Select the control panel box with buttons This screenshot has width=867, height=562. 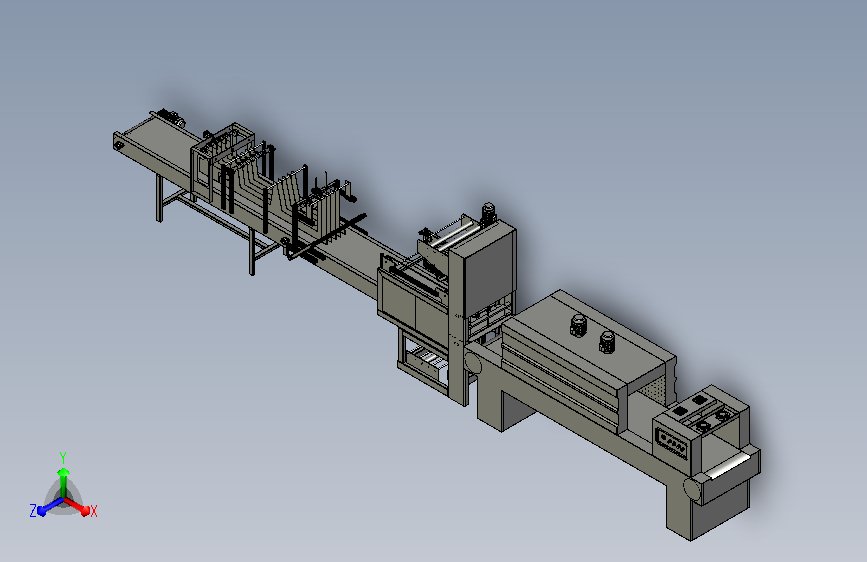click(671, 443)
